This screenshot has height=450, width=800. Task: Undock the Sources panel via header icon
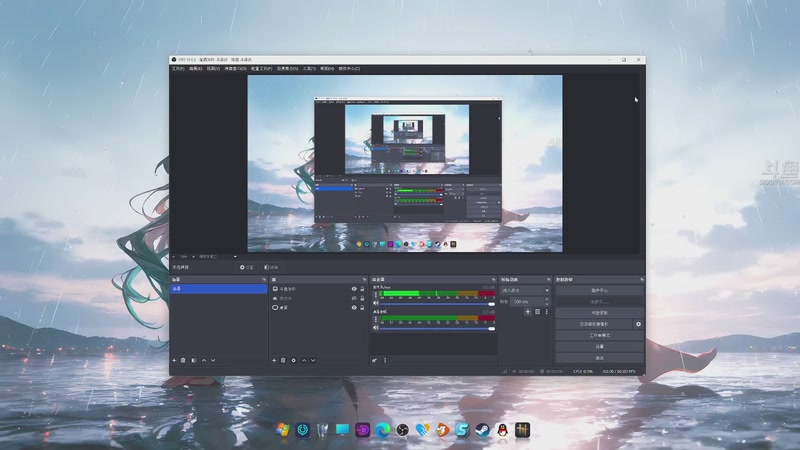point(364,280)
